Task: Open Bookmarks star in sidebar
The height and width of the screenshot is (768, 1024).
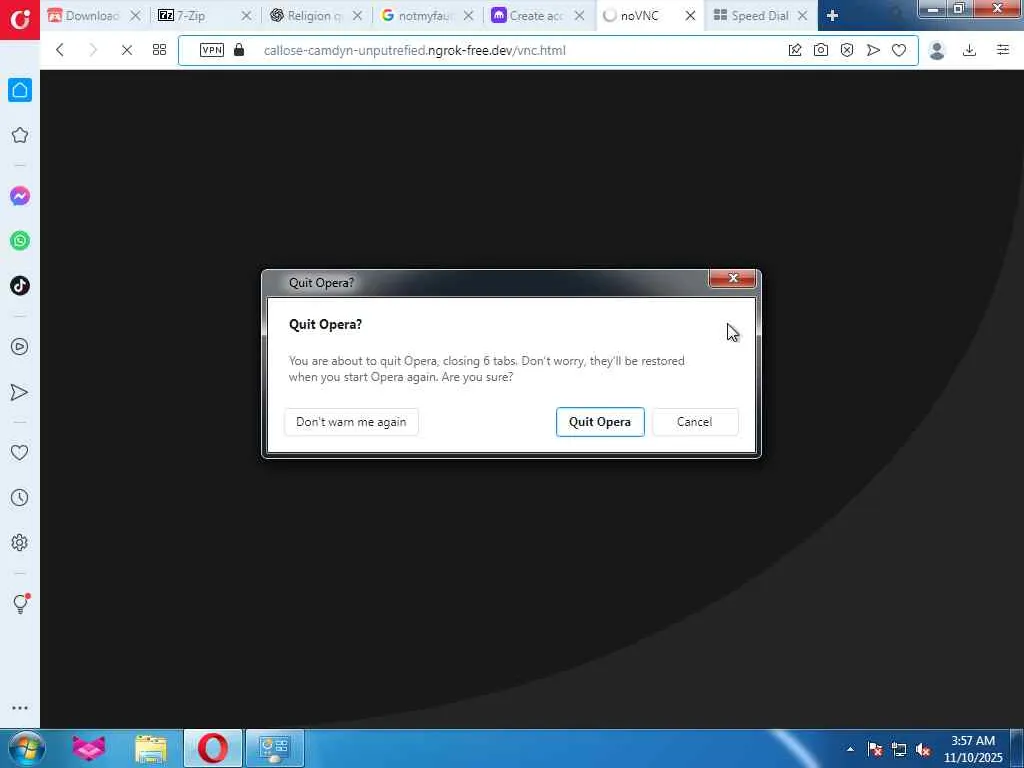Action: [x=20, y=135]
